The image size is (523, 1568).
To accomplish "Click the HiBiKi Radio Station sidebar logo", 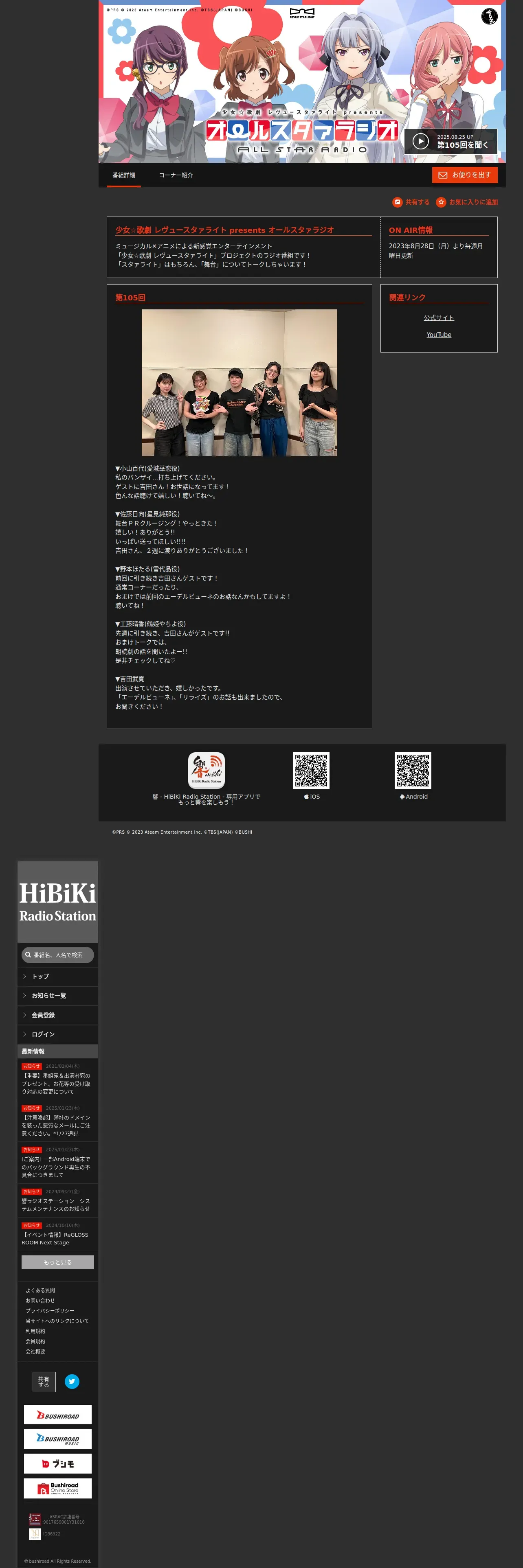I will [x=58, y=902].
